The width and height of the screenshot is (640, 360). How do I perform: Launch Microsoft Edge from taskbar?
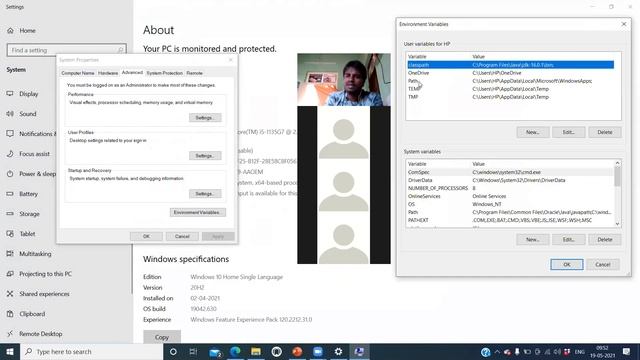235,351
